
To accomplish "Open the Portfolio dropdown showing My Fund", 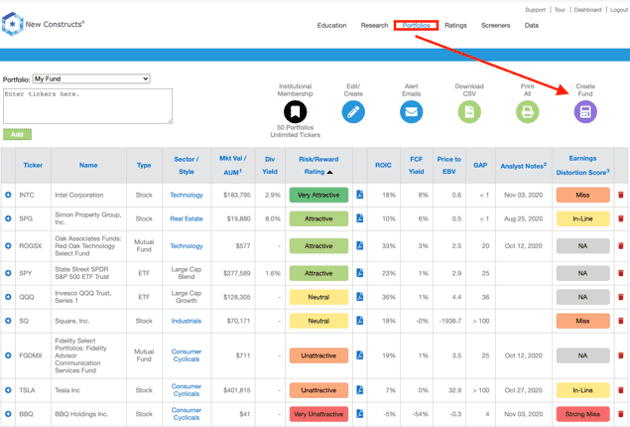I will [91, 79].
